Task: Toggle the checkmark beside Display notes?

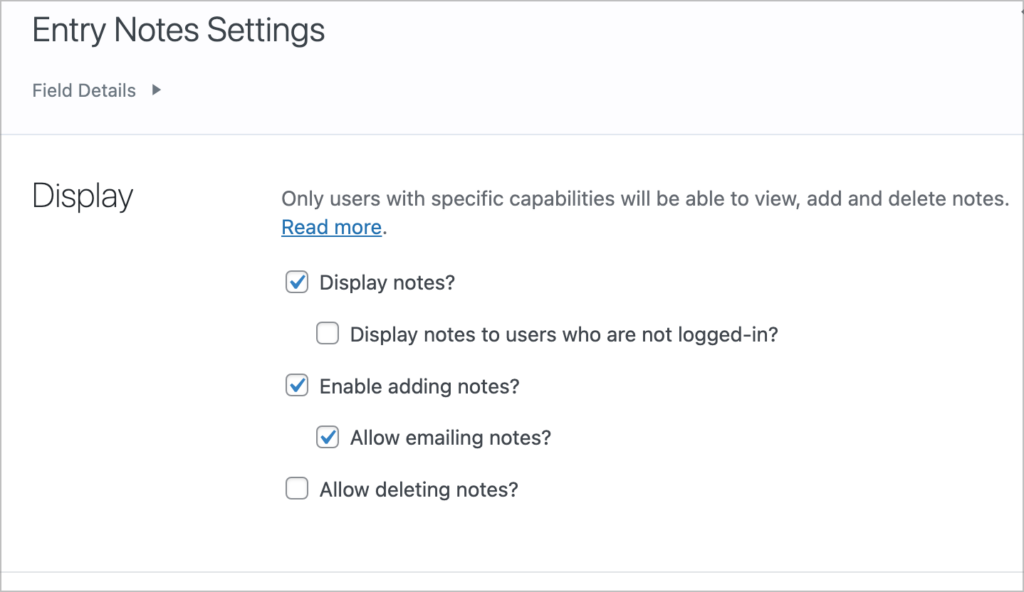Action: pyautogui.click(x=296, y=282)
